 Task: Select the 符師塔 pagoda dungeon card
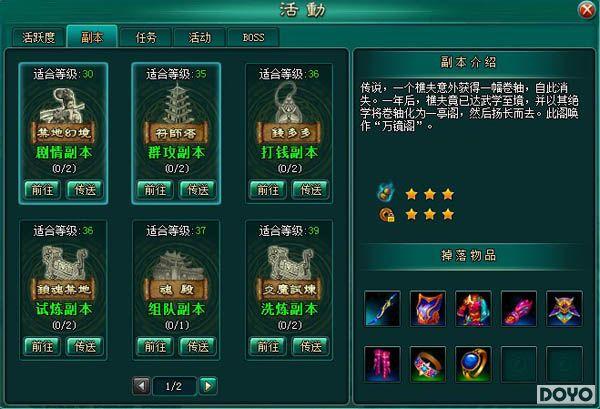point(176,133)
